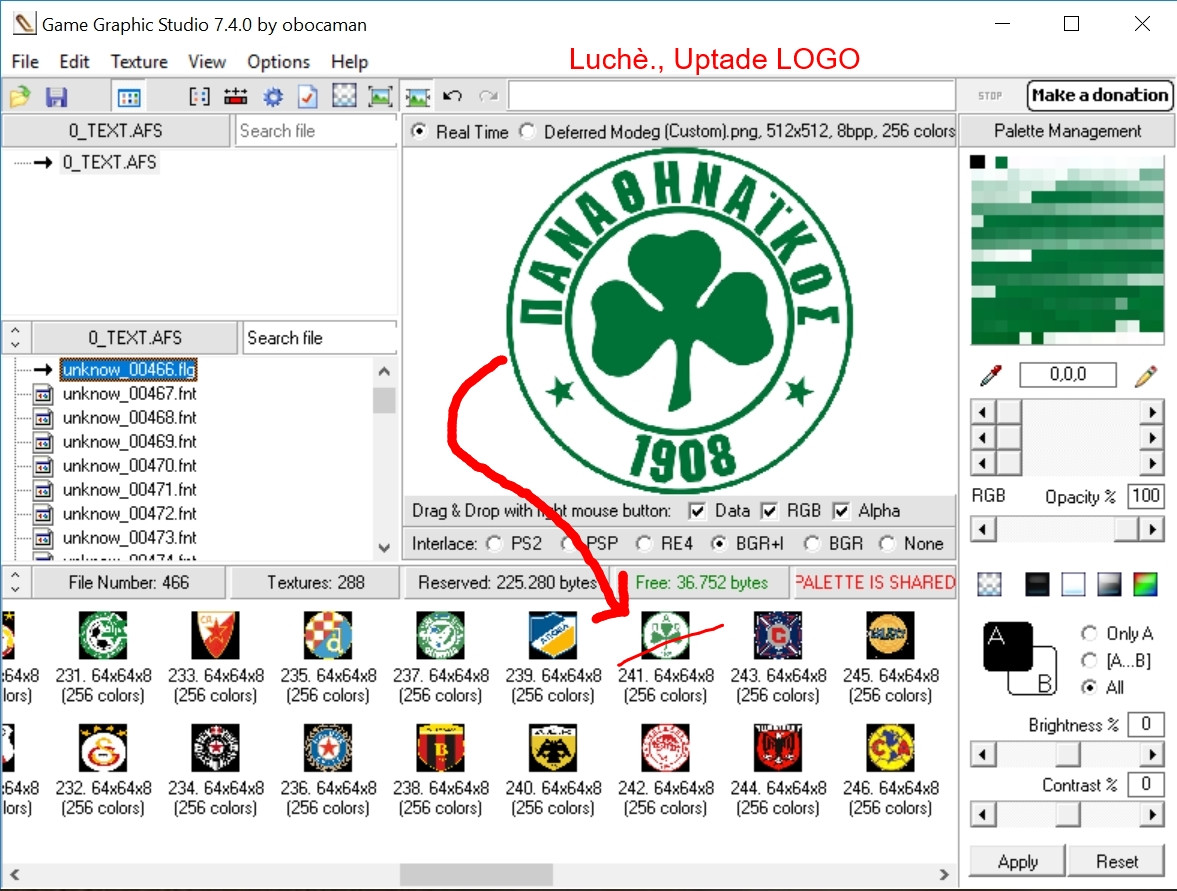Pick color with the eyedropper icon
Viewport: 1177px width, 891px height.
pos(991,375)
